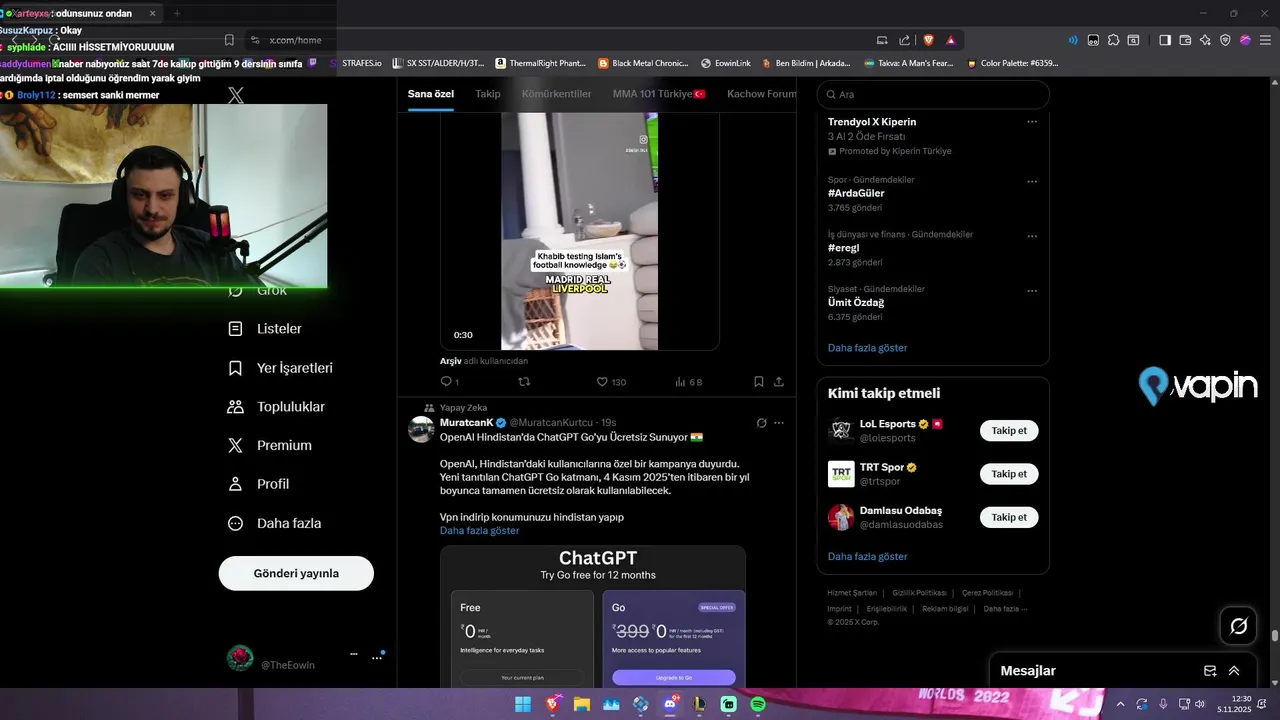Viewport: 1280px width, 720px height.
Task: Compose new message in Mesajlar bar
Action: (1210, 671)
